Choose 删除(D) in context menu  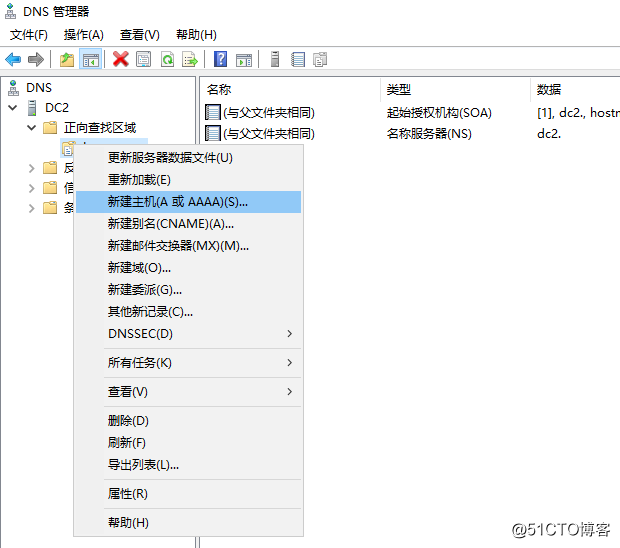(189, 421)
